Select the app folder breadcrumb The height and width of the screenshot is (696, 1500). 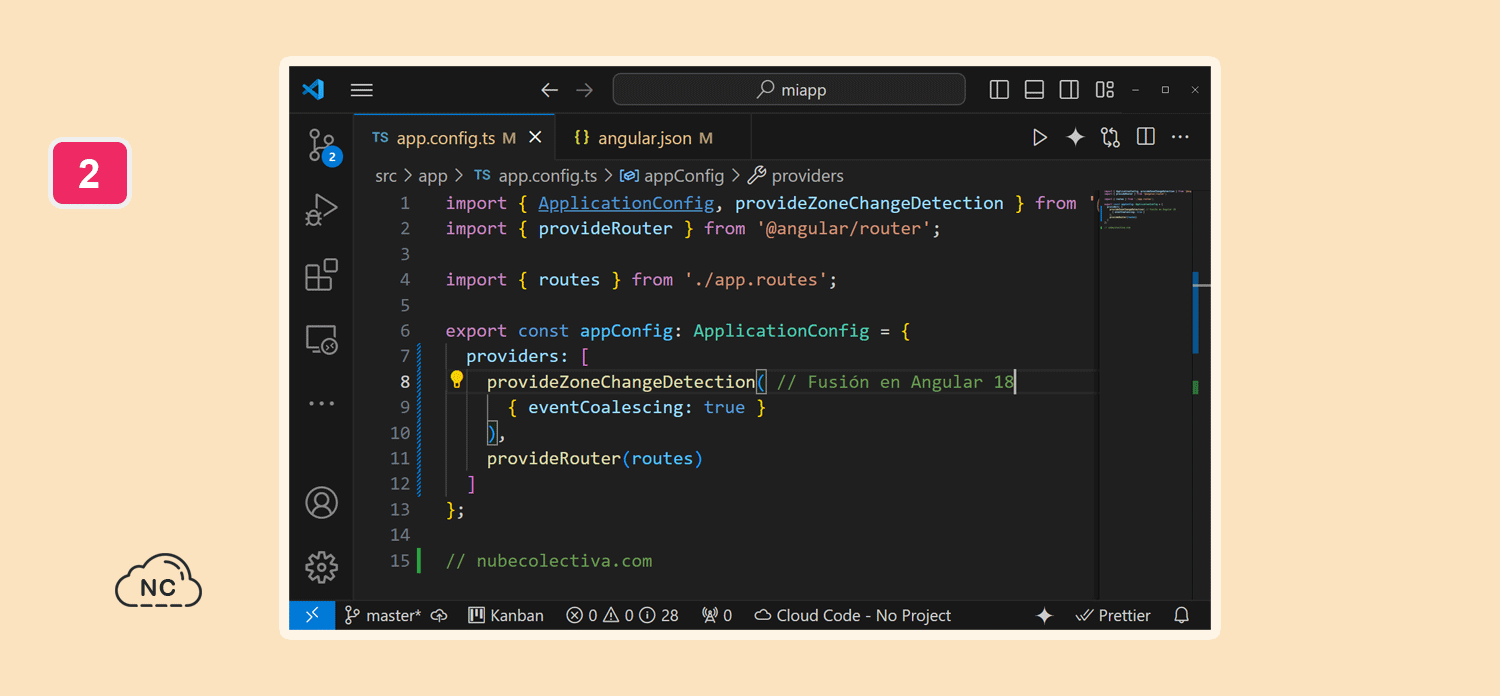pos(433,176)
